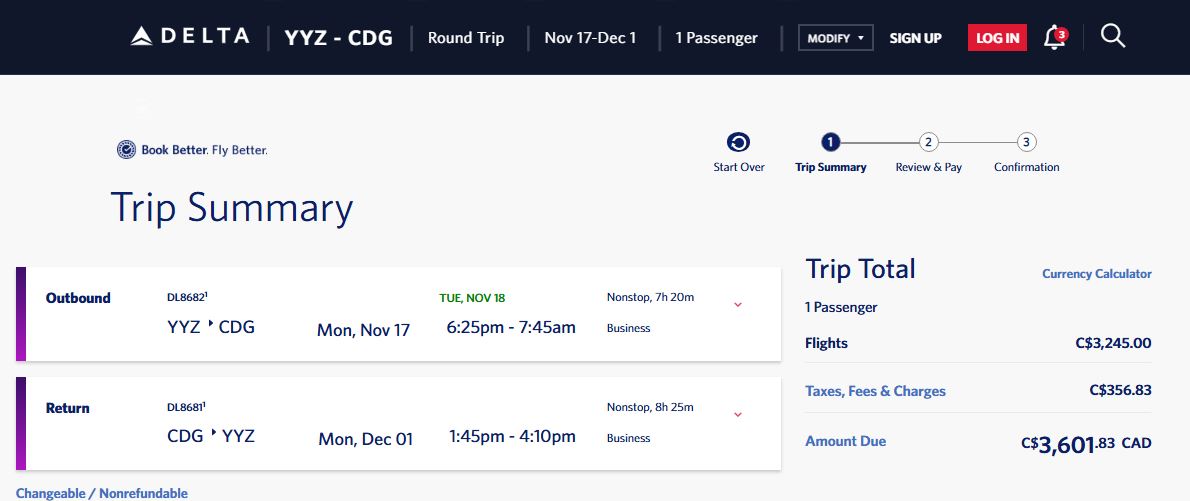The width and height of the screenshot is (1190, 501).
Task: Click the LOG IN button
Action: coord(997,37)
